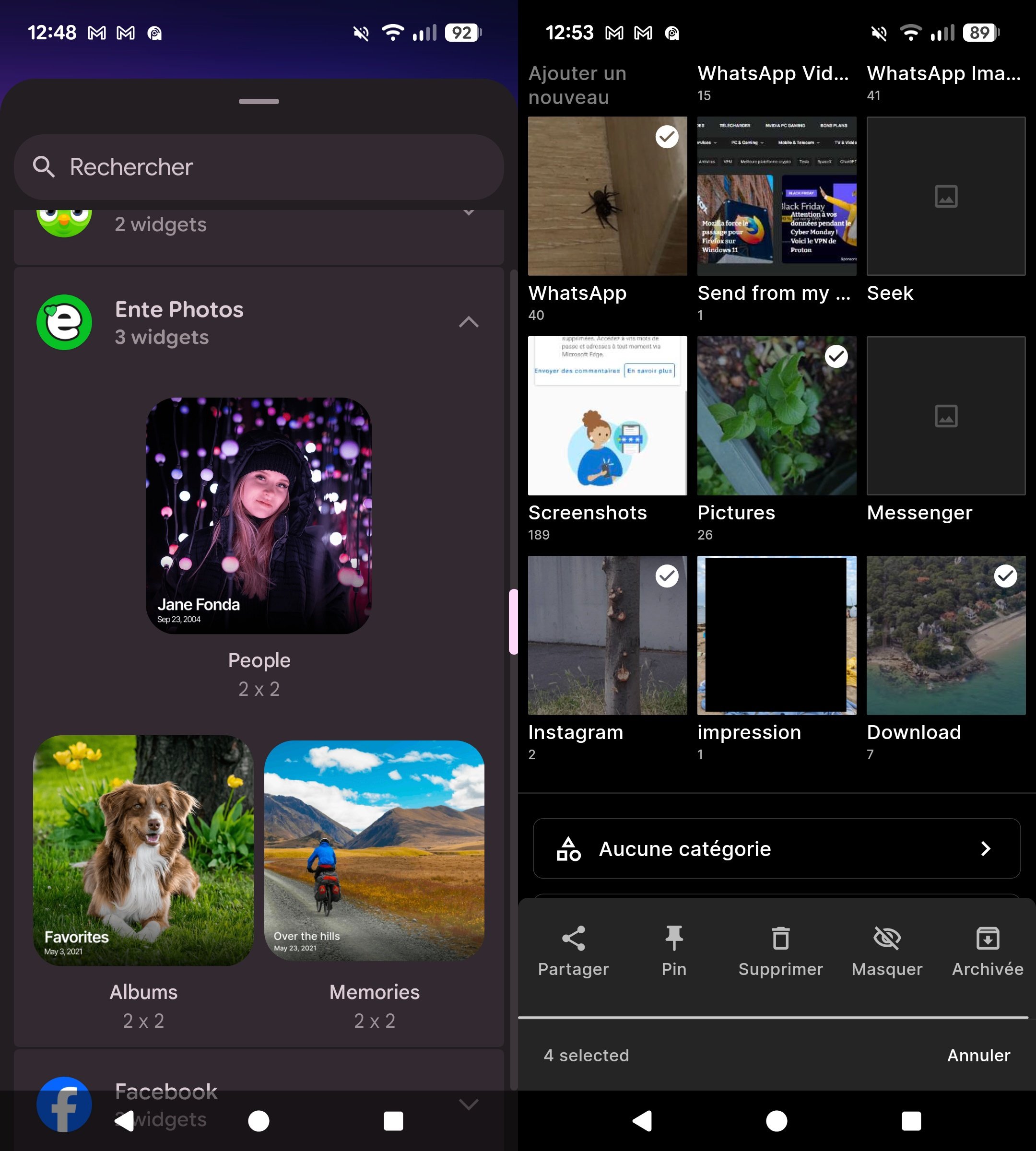Deselect the Download album checkmark

[x=1005, y=576]
